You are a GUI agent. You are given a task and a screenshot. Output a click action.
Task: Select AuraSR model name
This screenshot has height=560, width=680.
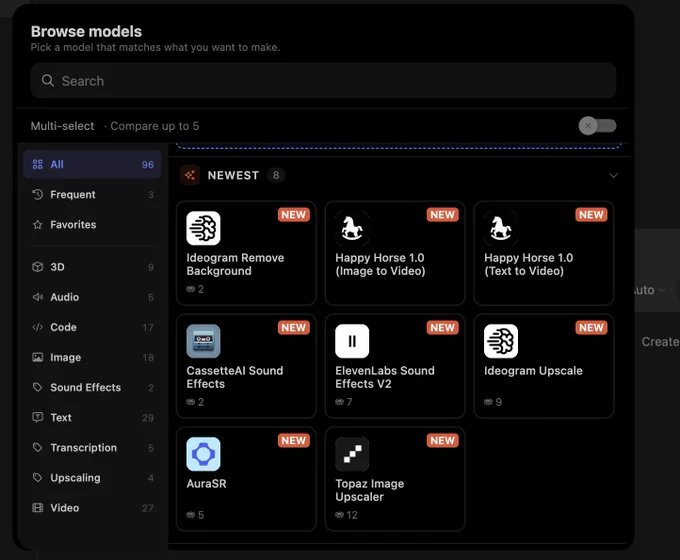tap(206, 484)
